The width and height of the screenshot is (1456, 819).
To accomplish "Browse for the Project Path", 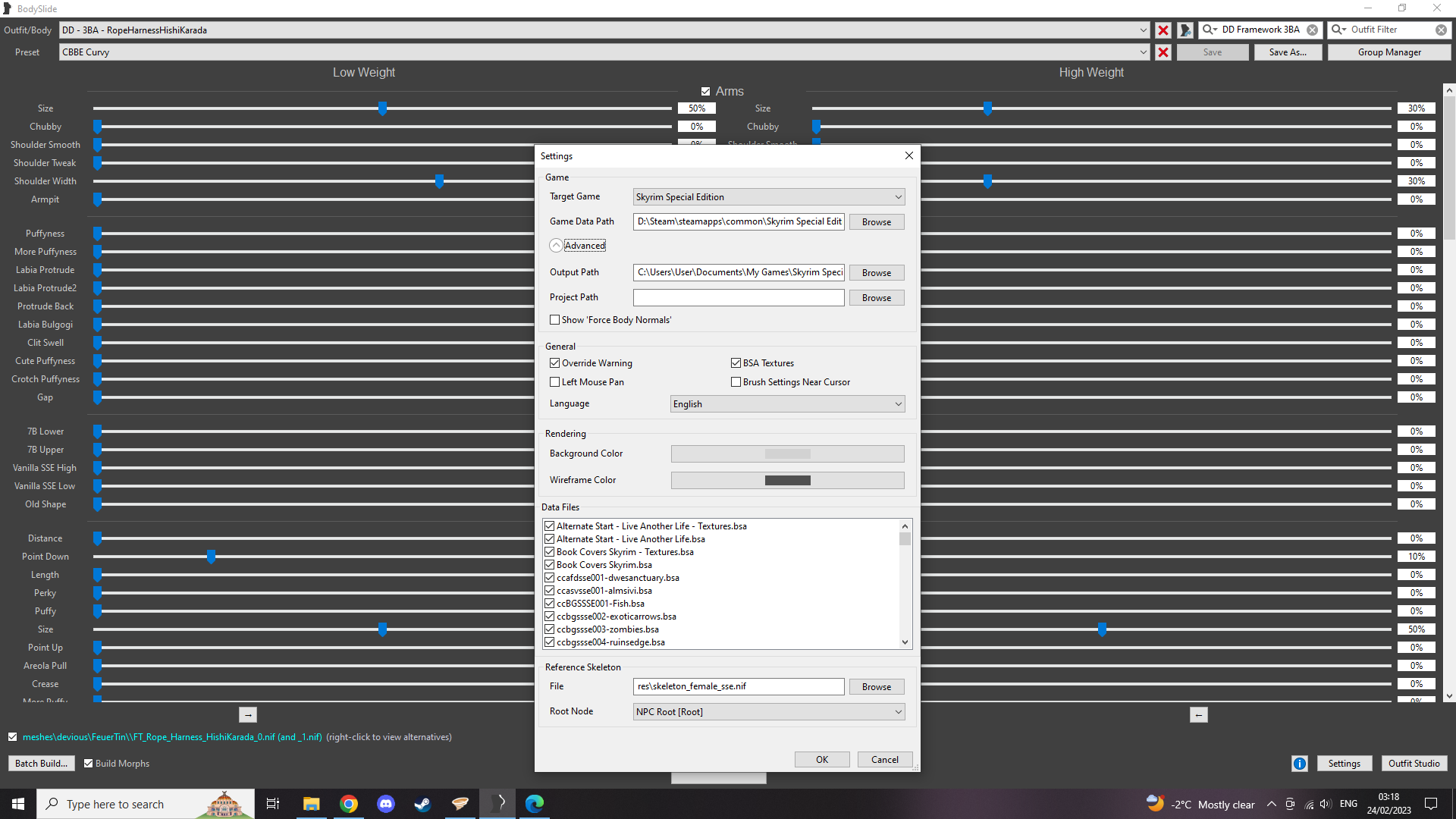I will coord(877,298).
